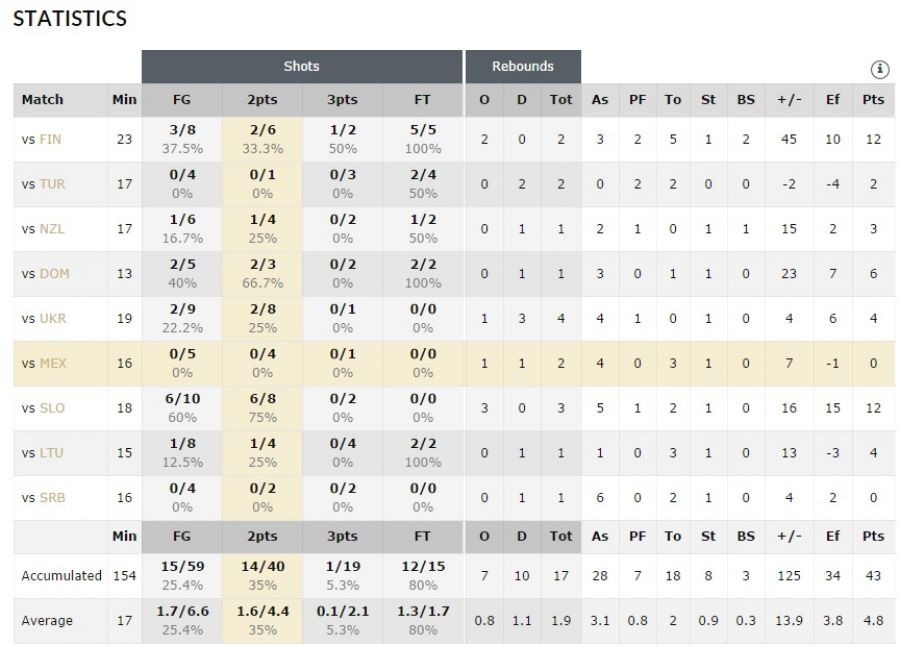Open the SRB match link
The image size is (900, 646).
click(x=51, y=497)
